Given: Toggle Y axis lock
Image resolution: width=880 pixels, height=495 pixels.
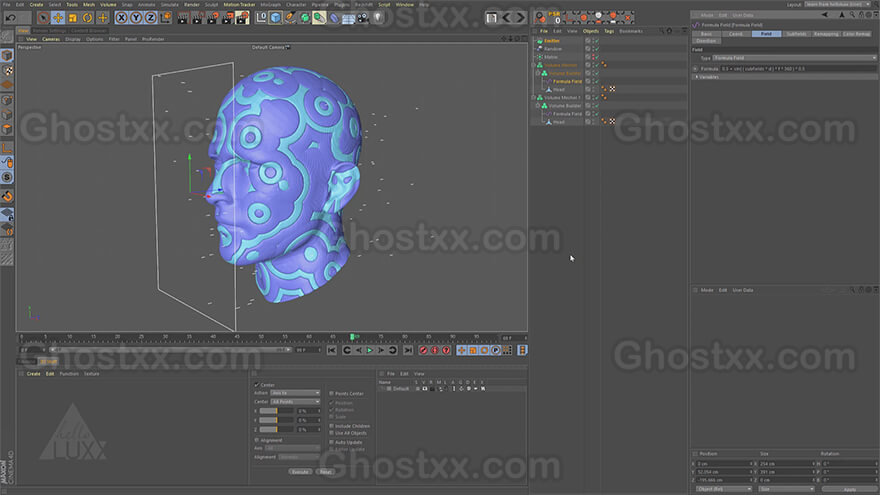Looking at the screenshot, I should [x=136, y=18].
